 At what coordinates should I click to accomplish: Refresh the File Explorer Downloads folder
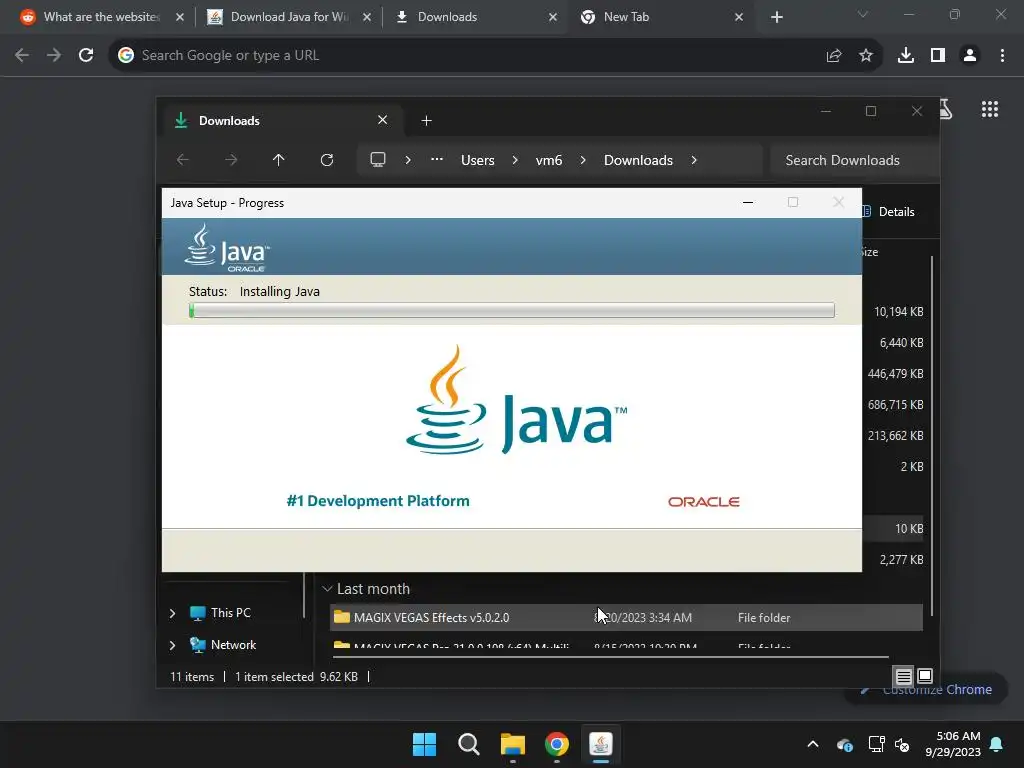coord(327,160)
